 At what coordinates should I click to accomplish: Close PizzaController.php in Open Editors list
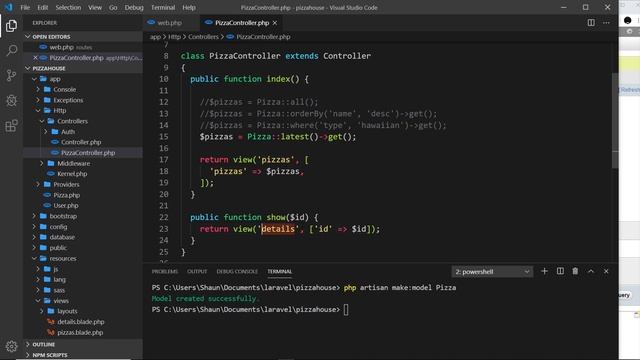coord(35,58)
